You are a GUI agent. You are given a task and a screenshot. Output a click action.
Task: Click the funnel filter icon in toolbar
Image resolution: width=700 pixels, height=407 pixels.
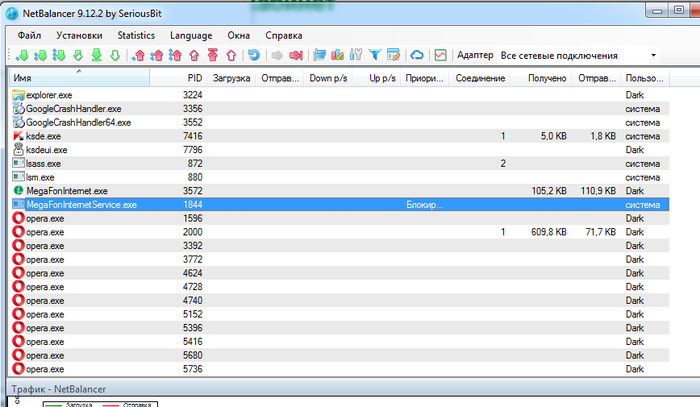(375, 55)
